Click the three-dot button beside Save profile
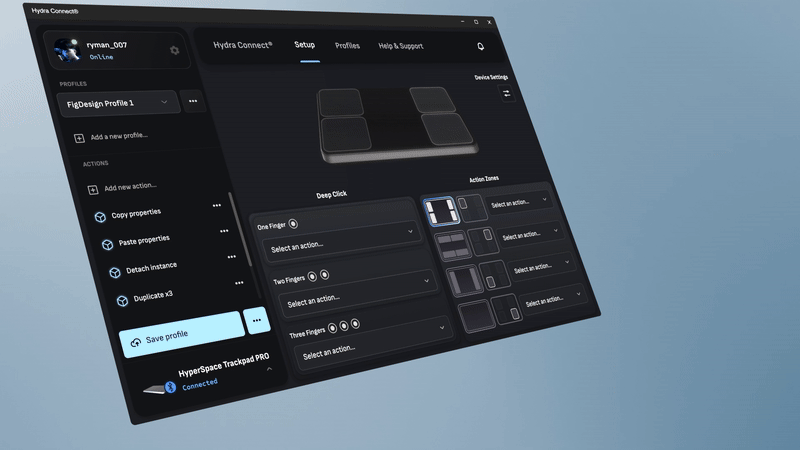Image resolution: width=800 pixels, height=450 pixels. point(257,321)
